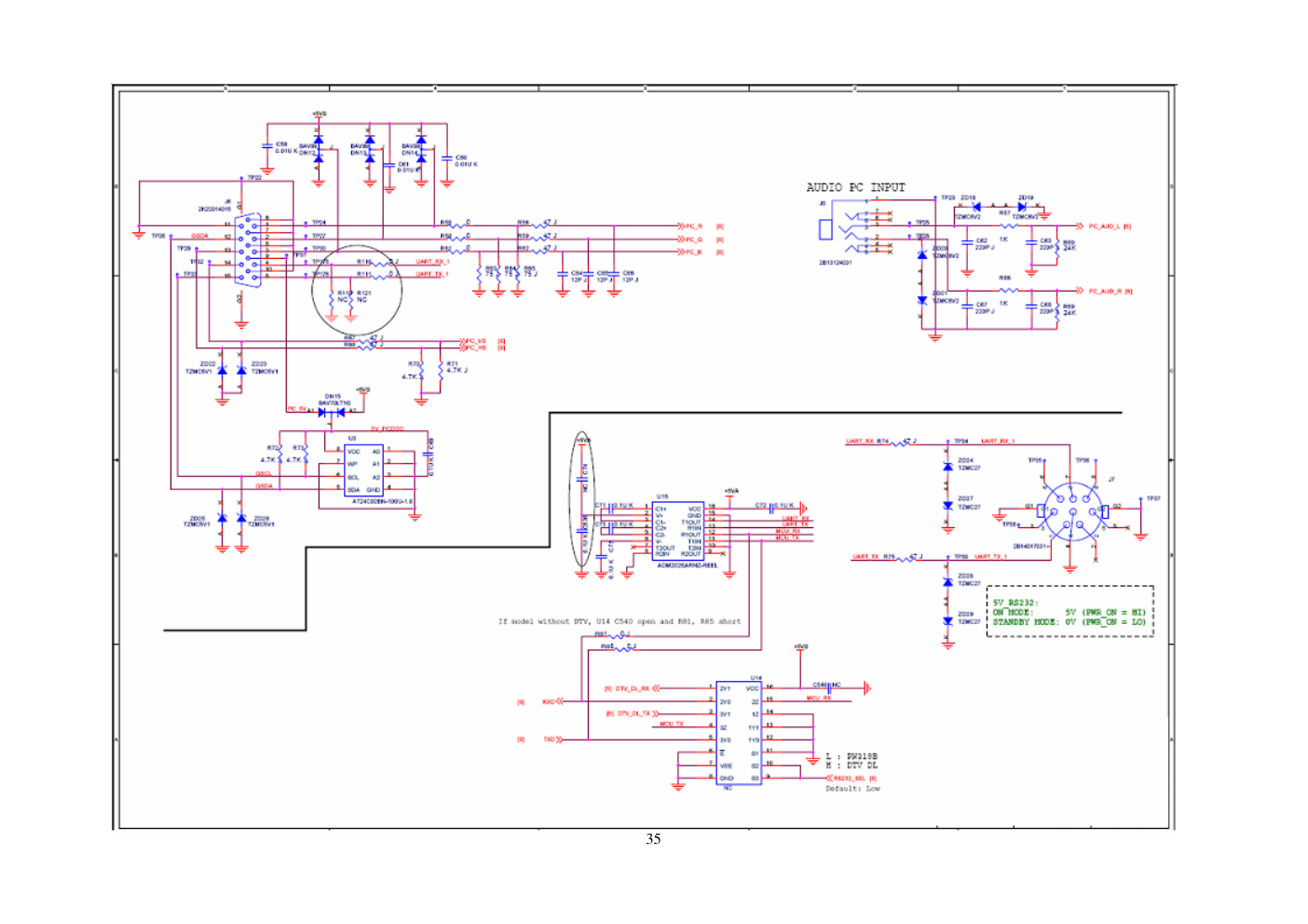Click the audio jack connector symbol
The image size is (1308, 924).
pos(825,229)
